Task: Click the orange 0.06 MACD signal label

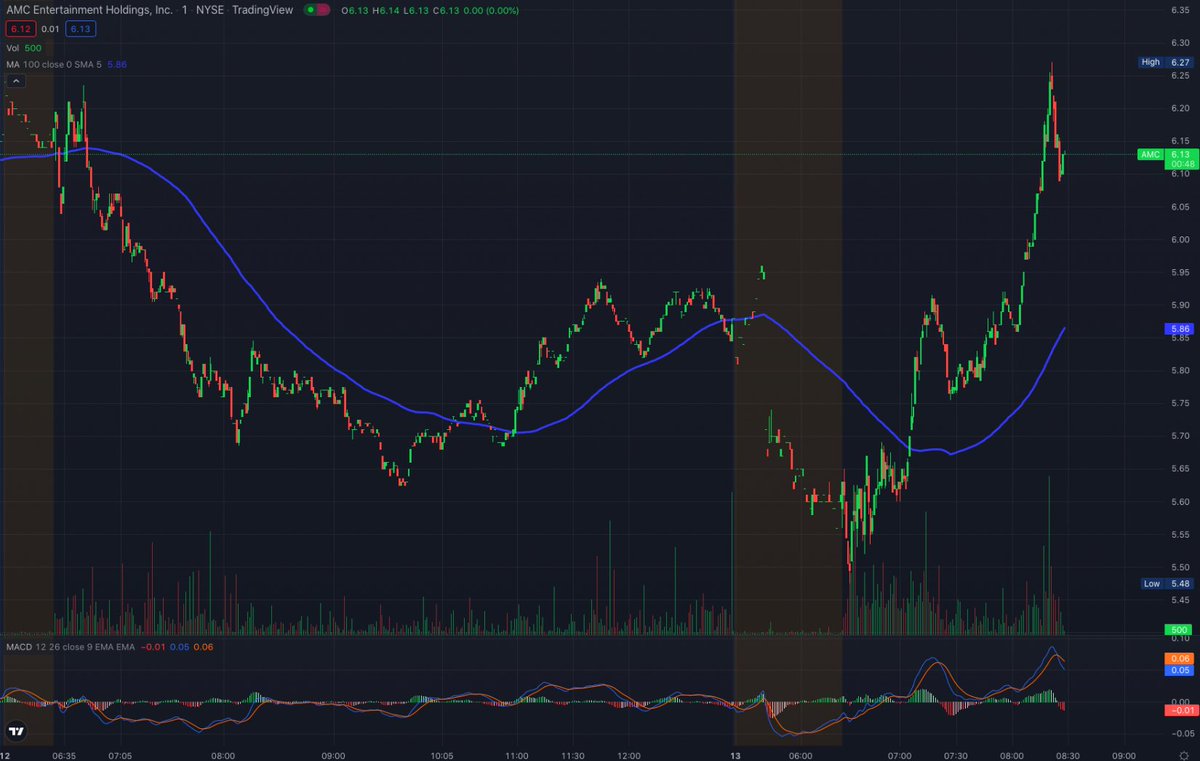Action: (1179, 659)
